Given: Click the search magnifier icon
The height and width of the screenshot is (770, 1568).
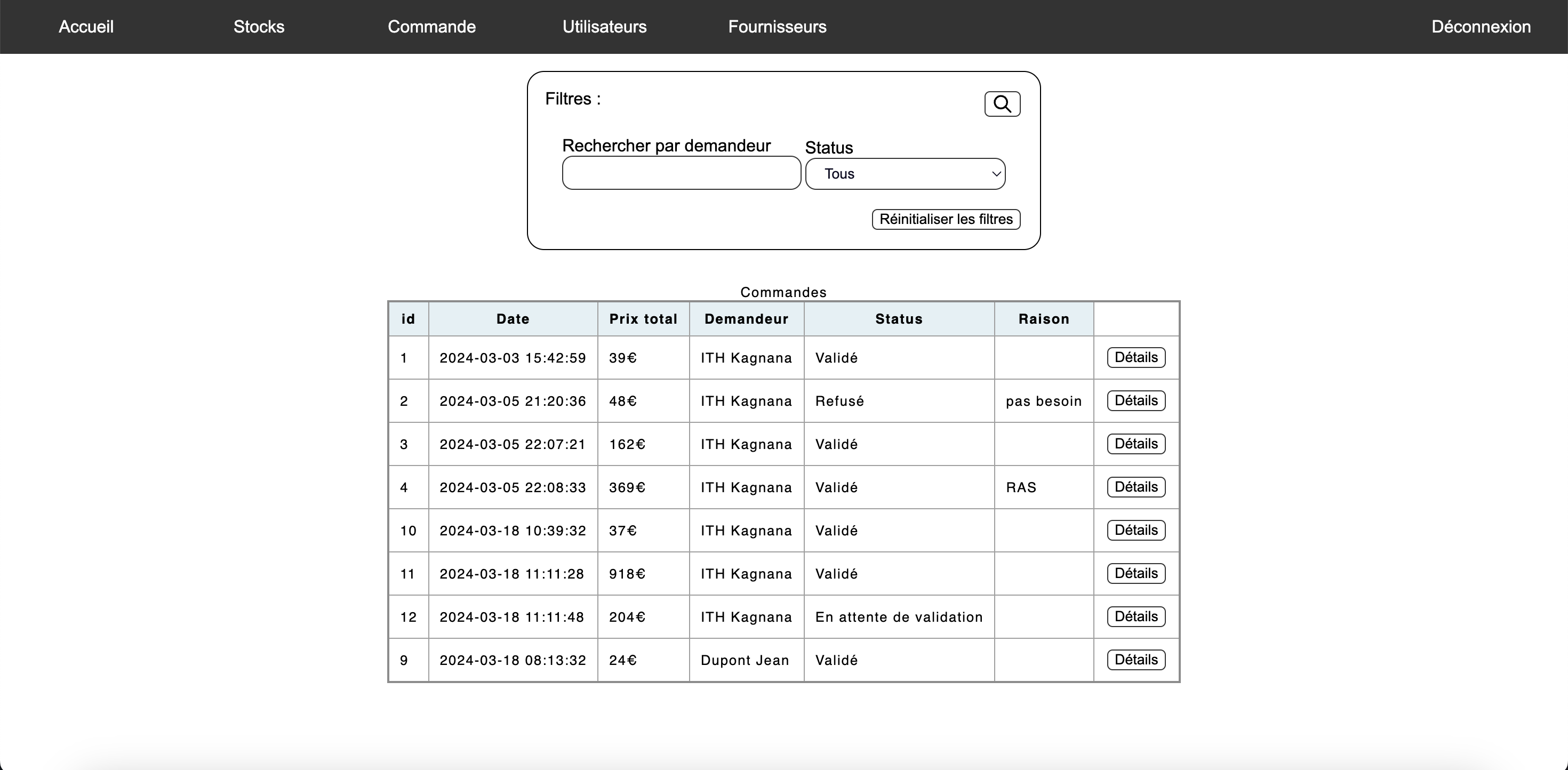Looking at the screenshot, I should [1002, 103].
